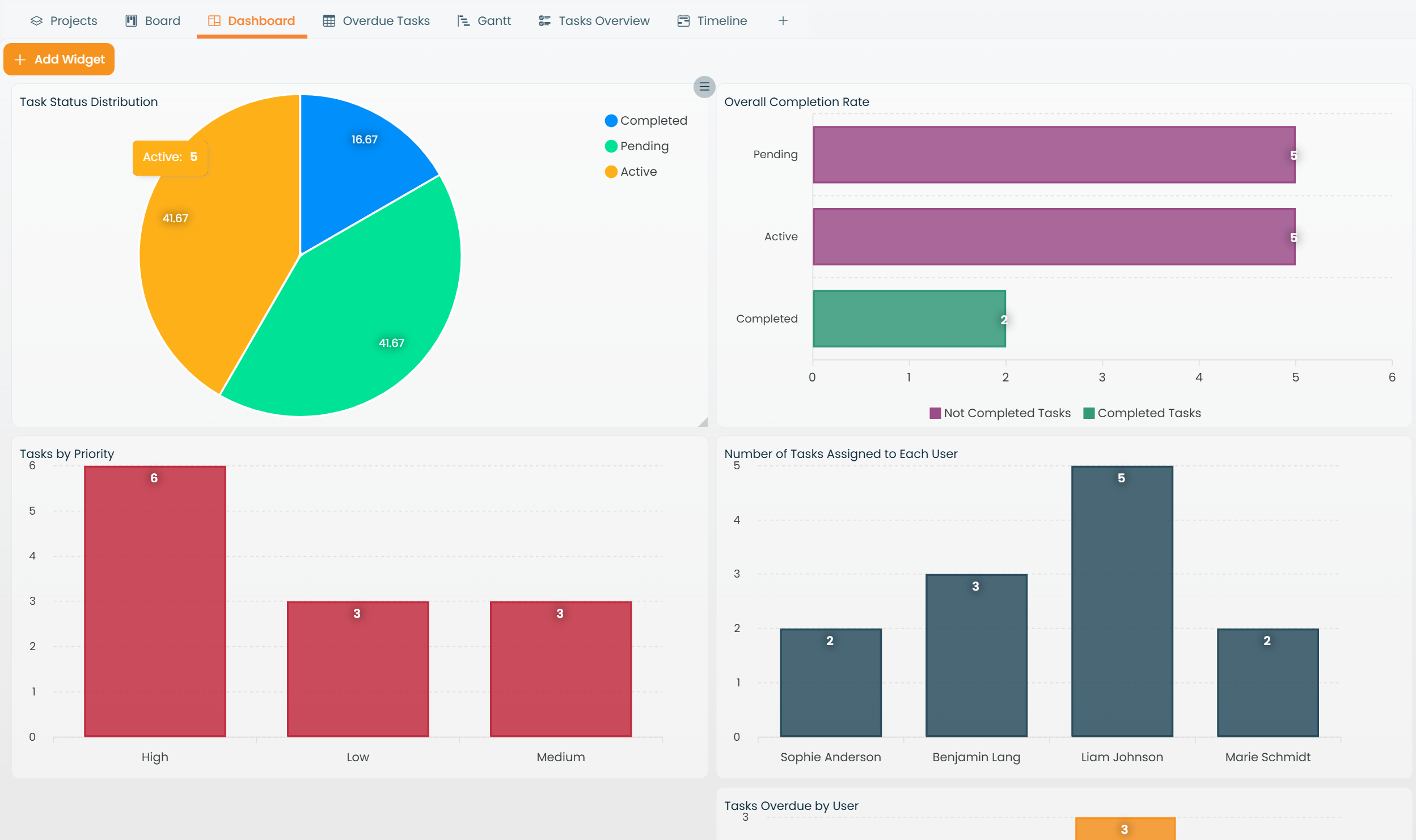Click Sophie Anderson's task bar
Image resolution: width=1416 pixels, height=840 pixels.
click(831, 683)
